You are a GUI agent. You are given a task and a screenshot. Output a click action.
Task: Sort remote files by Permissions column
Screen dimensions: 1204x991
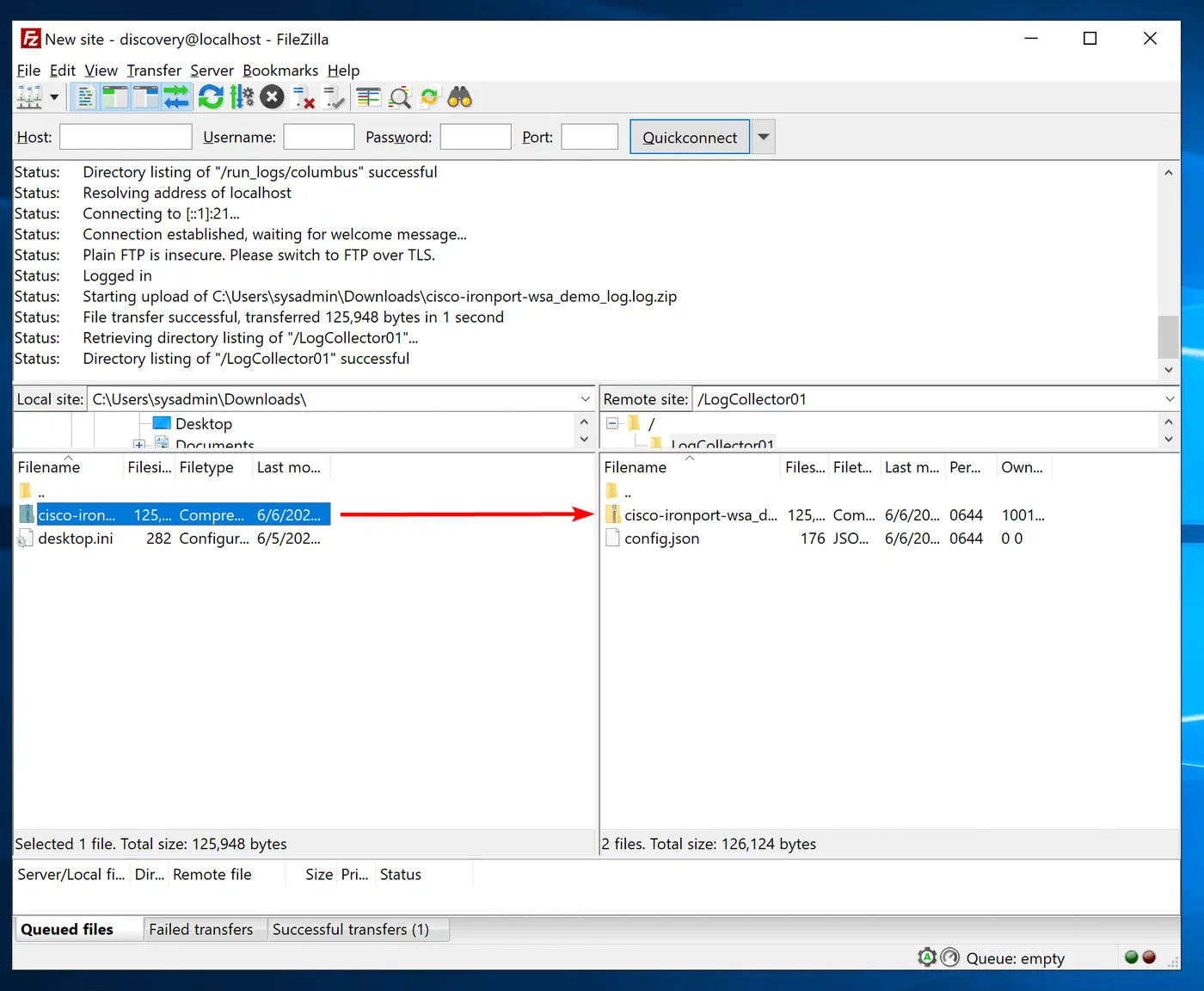pos(971,467)
